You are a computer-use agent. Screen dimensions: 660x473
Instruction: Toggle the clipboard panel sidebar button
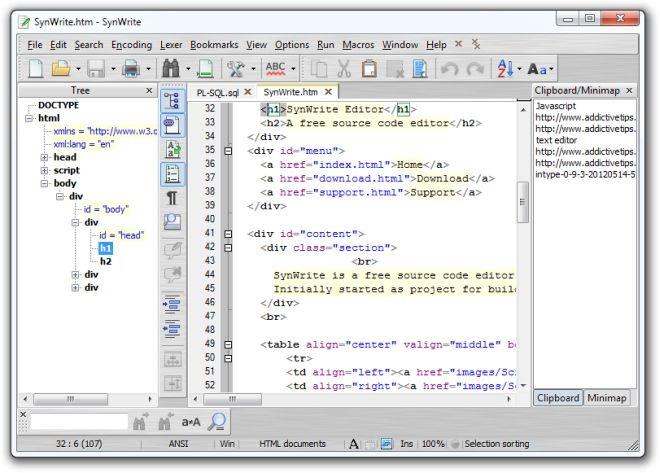172,125
